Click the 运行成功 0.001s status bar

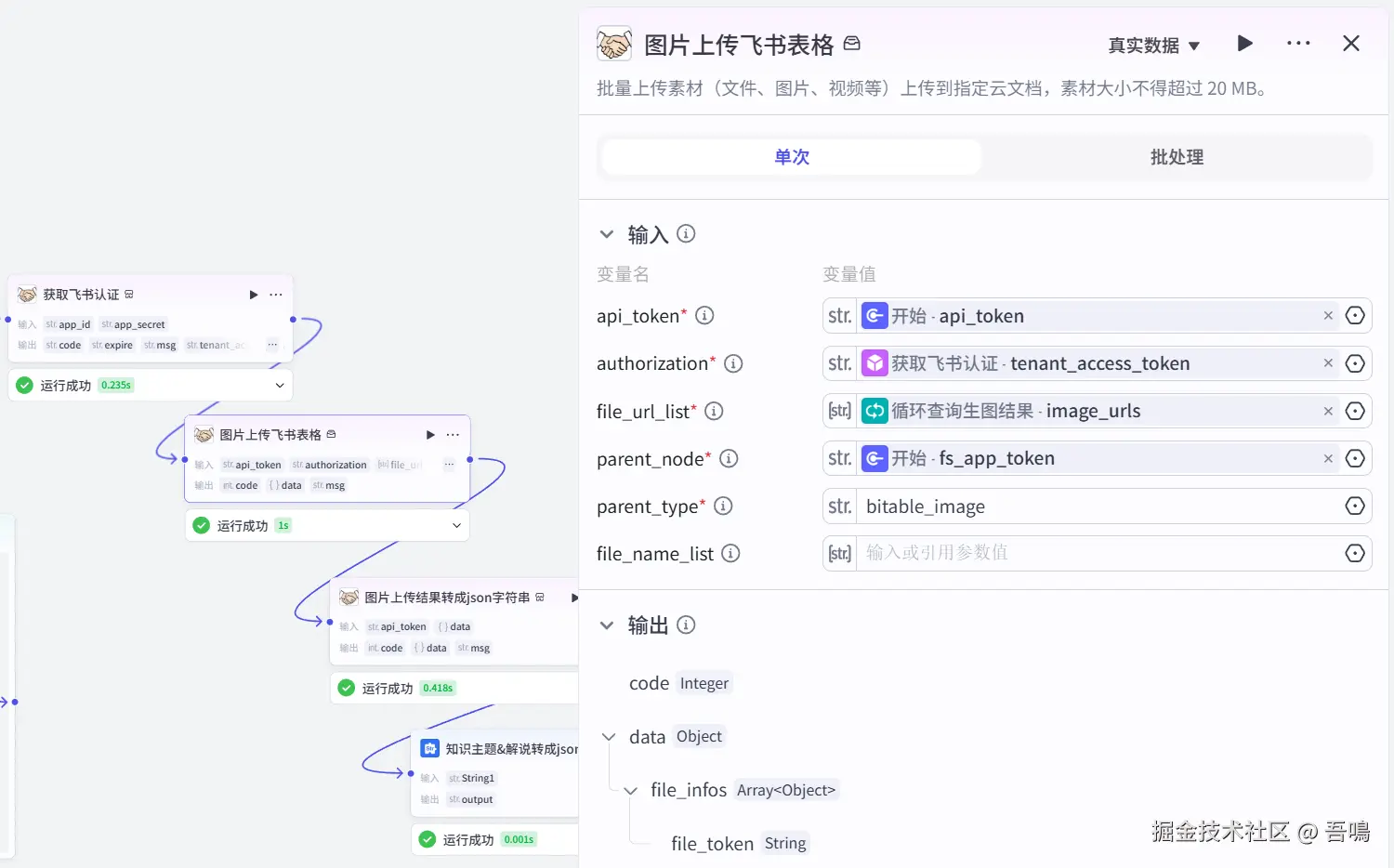tap(495, 839)
